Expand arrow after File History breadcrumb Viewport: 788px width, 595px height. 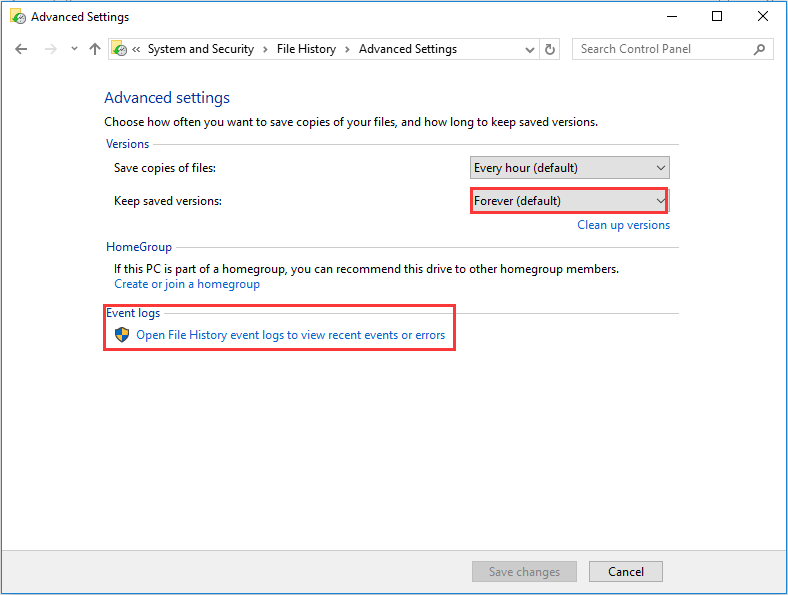347,49
